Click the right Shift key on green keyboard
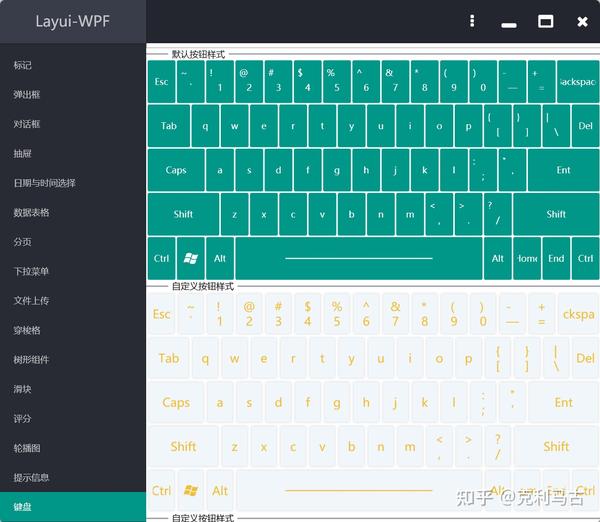 tap(556, 214)
